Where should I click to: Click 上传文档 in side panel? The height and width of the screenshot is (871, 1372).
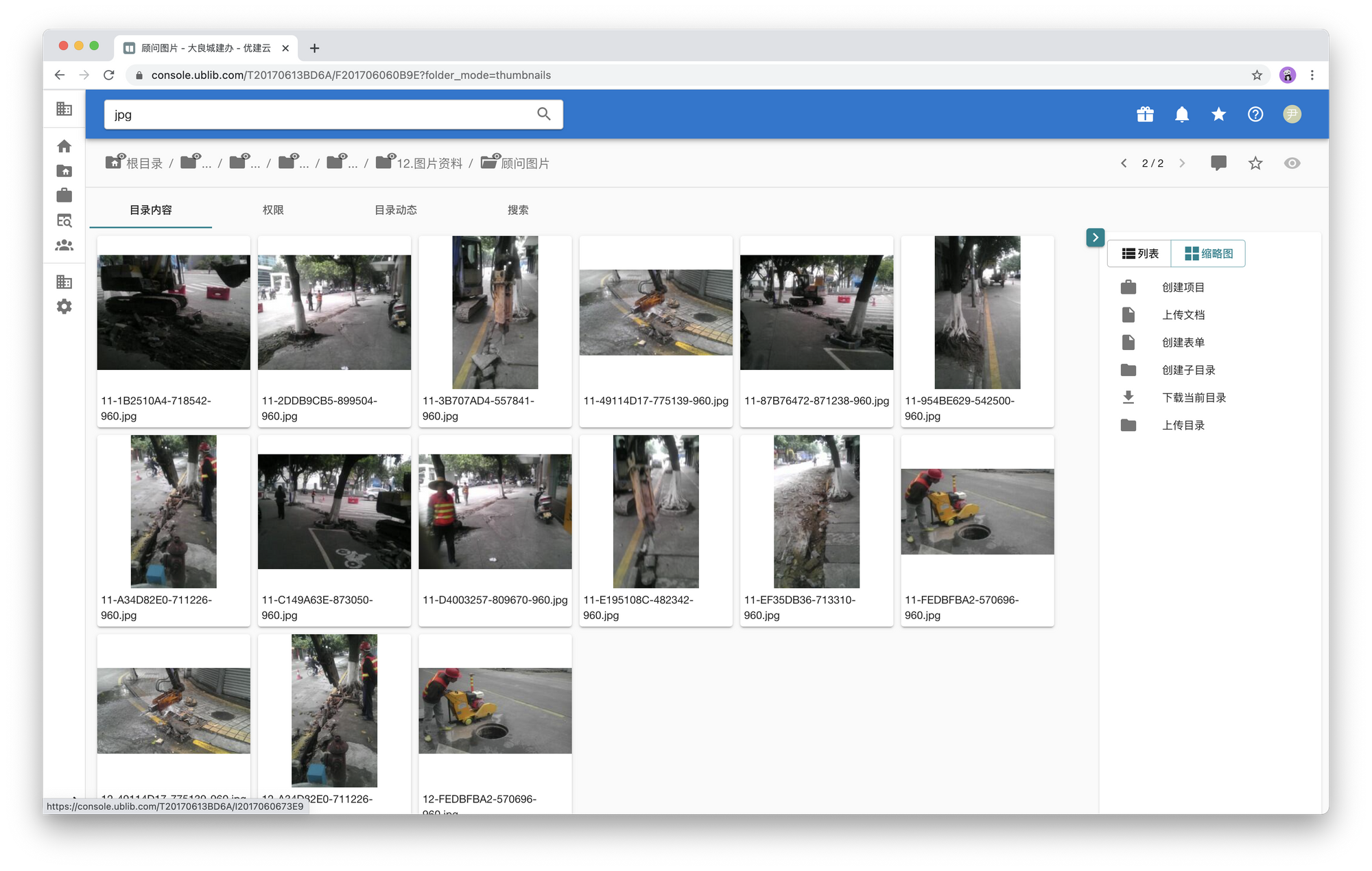(x=1183, y=315)
